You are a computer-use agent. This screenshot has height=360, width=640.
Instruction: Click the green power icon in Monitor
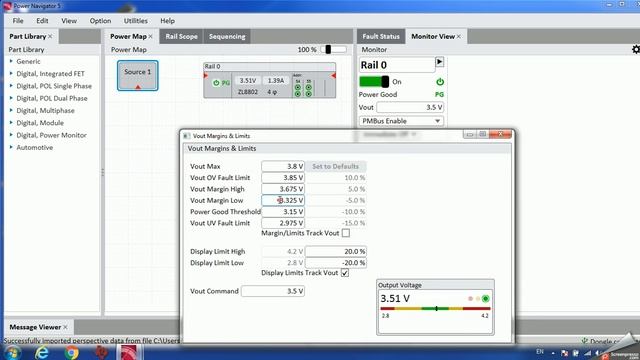(440, 82)
